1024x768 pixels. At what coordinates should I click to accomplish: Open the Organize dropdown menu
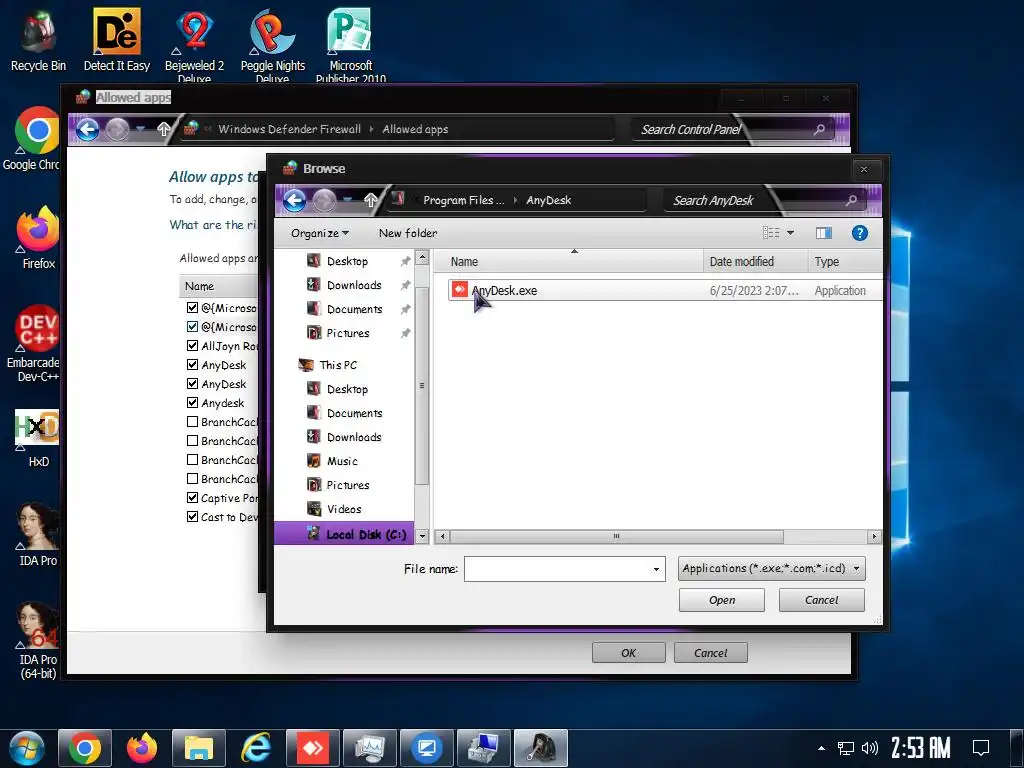coord(319,233)
